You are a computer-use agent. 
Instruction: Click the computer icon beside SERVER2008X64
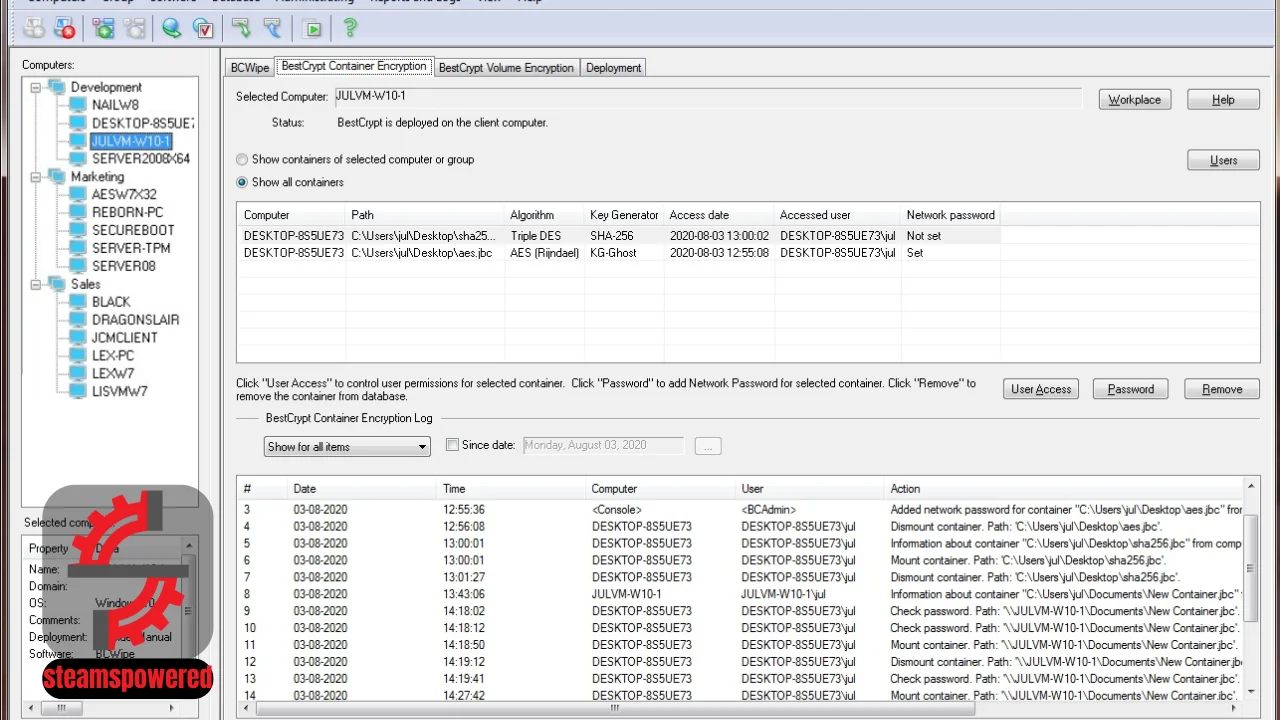point(78,159)
